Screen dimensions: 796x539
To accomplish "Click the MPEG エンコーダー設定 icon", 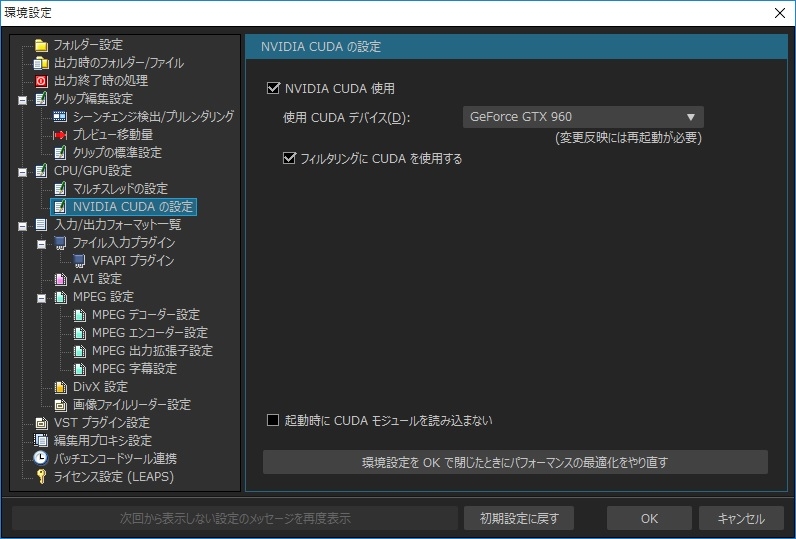I will pyautogui.click(x=79, y=333).
